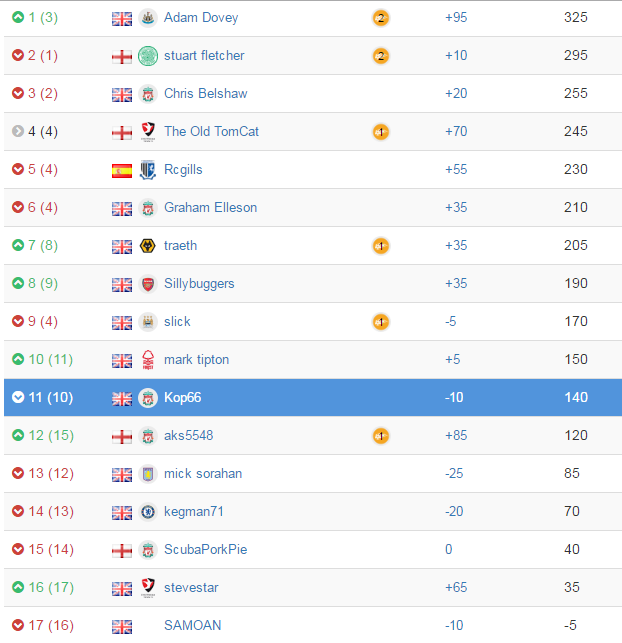Click the green up arrow at rank 1
The width and height of the screenshot is (622, 643).
click(18, 17)
